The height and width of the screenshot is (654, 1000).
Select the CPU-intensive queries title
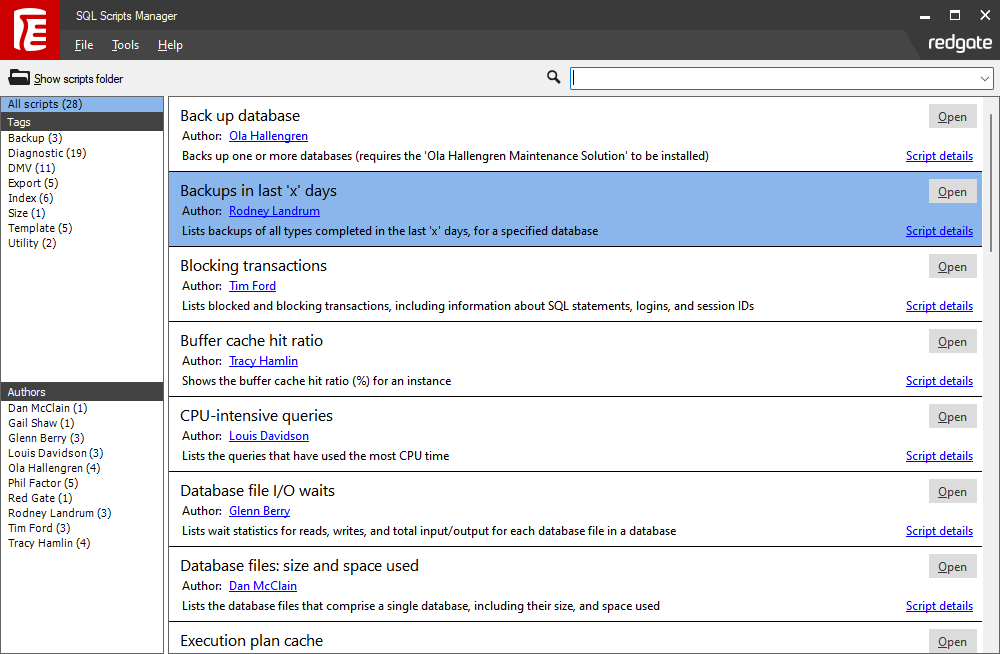[256, 415]
